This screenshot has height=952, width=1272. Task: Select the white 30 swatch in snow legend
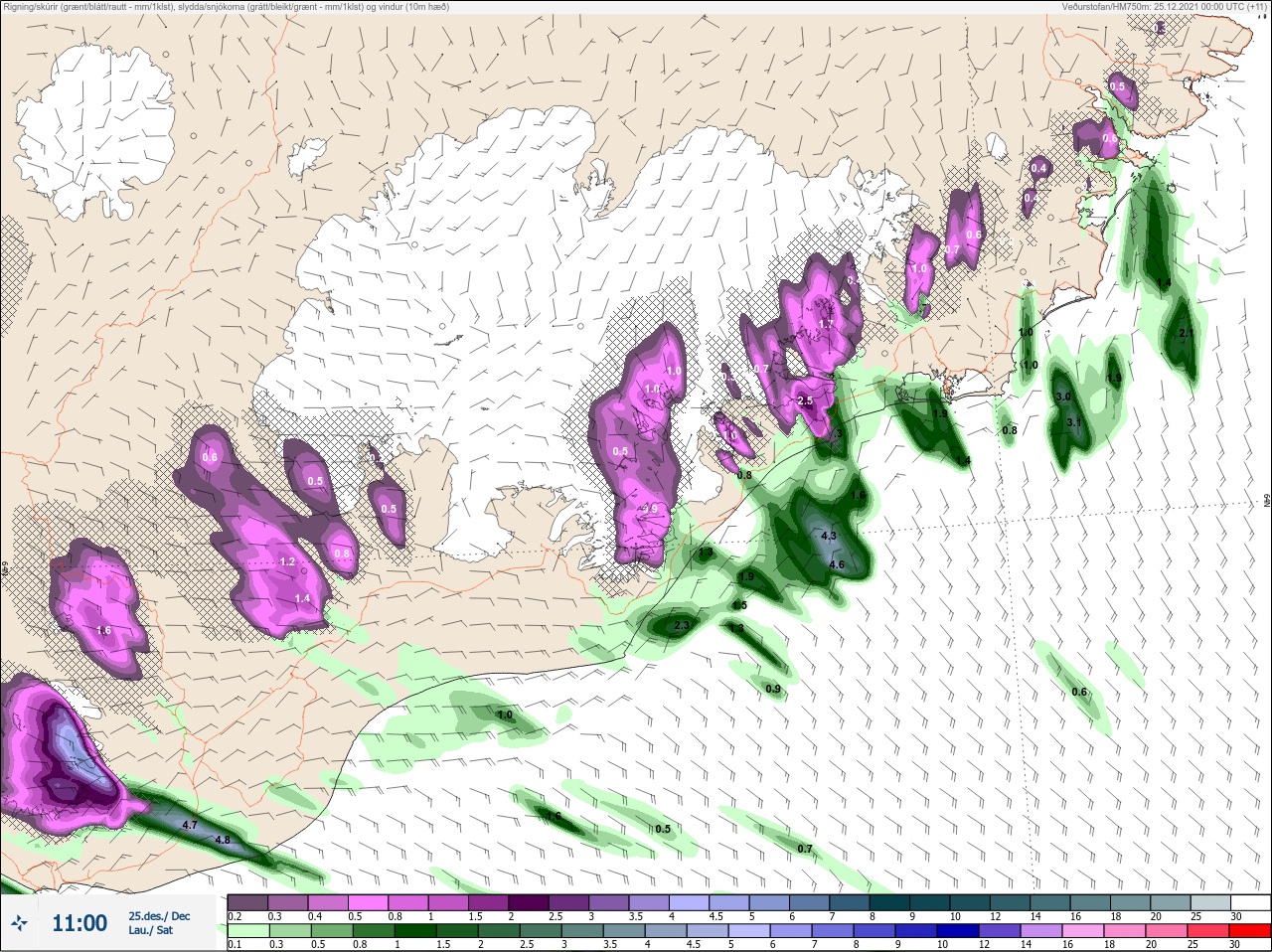pyautogui.click(x=1250, y=902)
